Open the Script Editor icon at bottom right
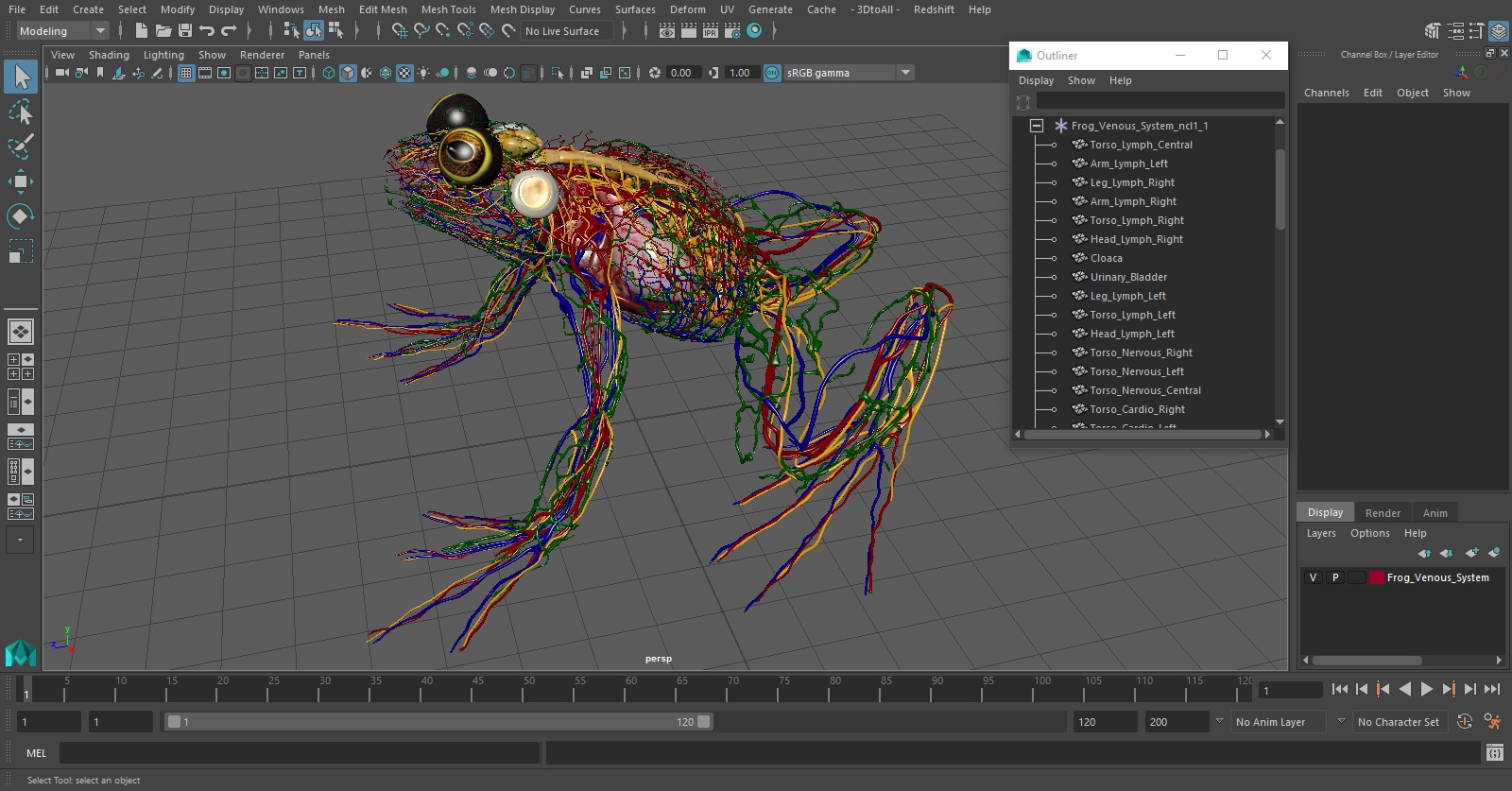 (x=1495, y=752)
